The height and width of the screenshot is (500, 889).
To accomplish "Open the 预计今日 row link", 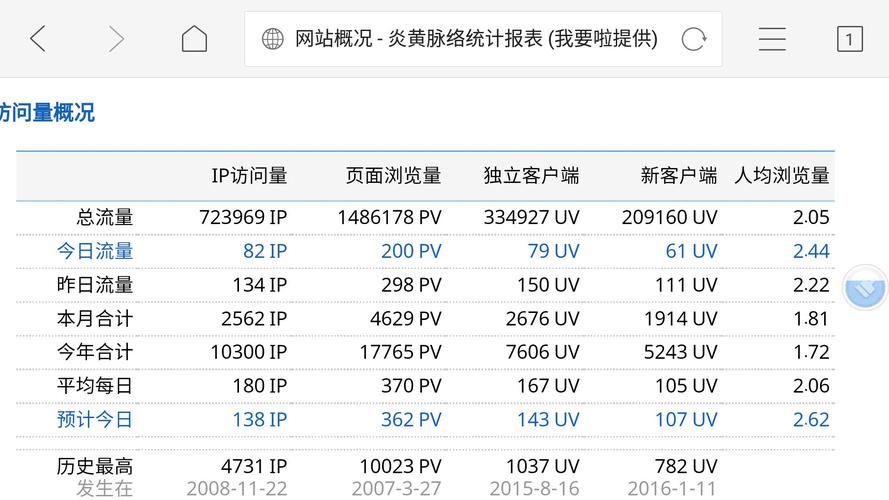I will click(95, 420).
